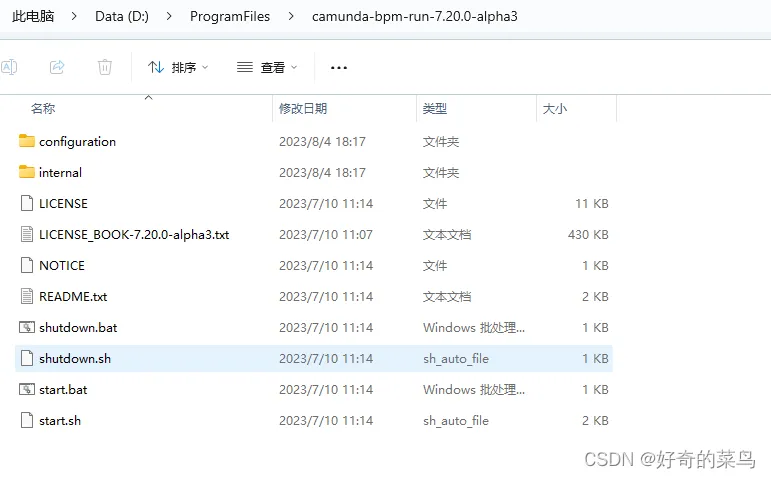Click the Delete trash icon

[105, 67]
